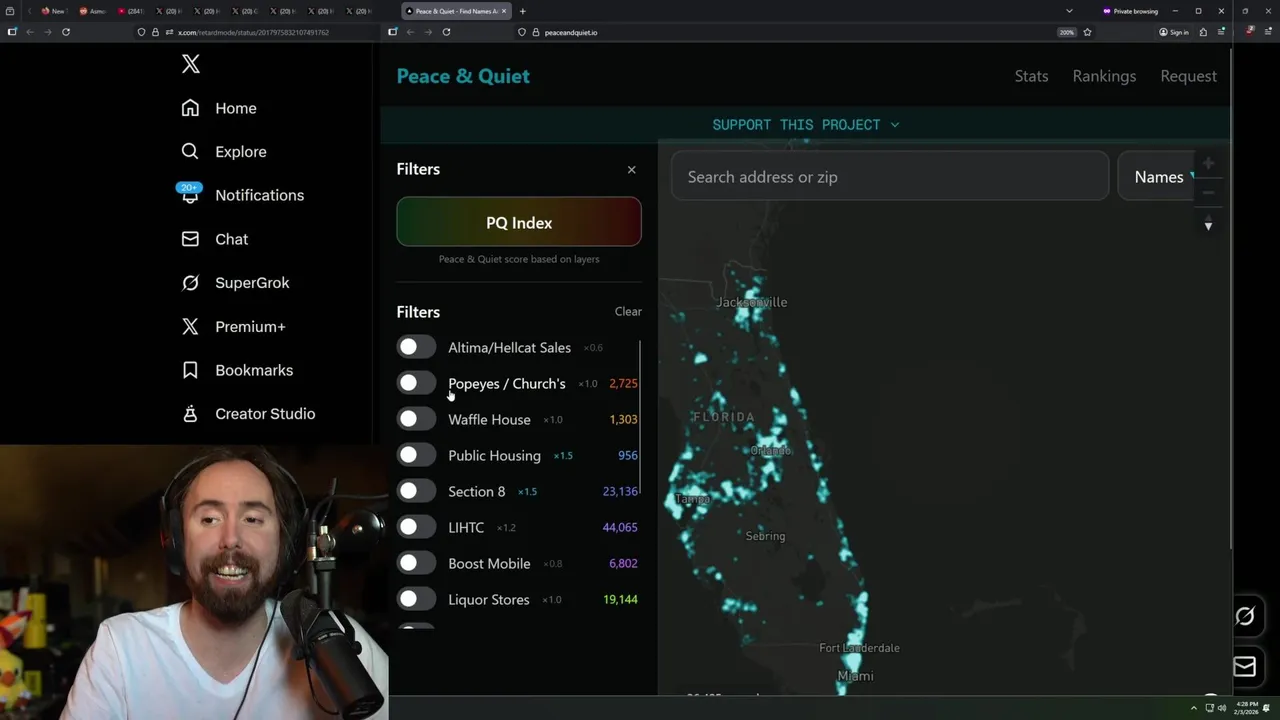Toggle Section 8 filter
Image resolution: width=1280 pixels, height=720 pixels.
[416, 491]
